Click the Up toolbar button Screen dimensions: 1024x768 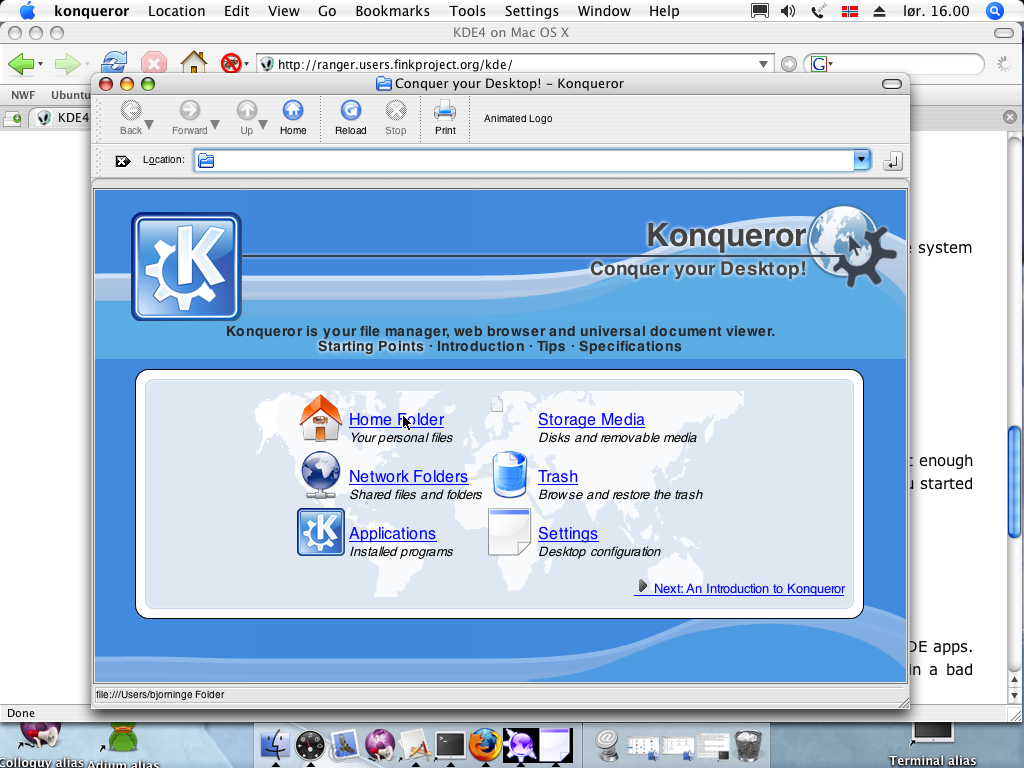coord(247,118)
